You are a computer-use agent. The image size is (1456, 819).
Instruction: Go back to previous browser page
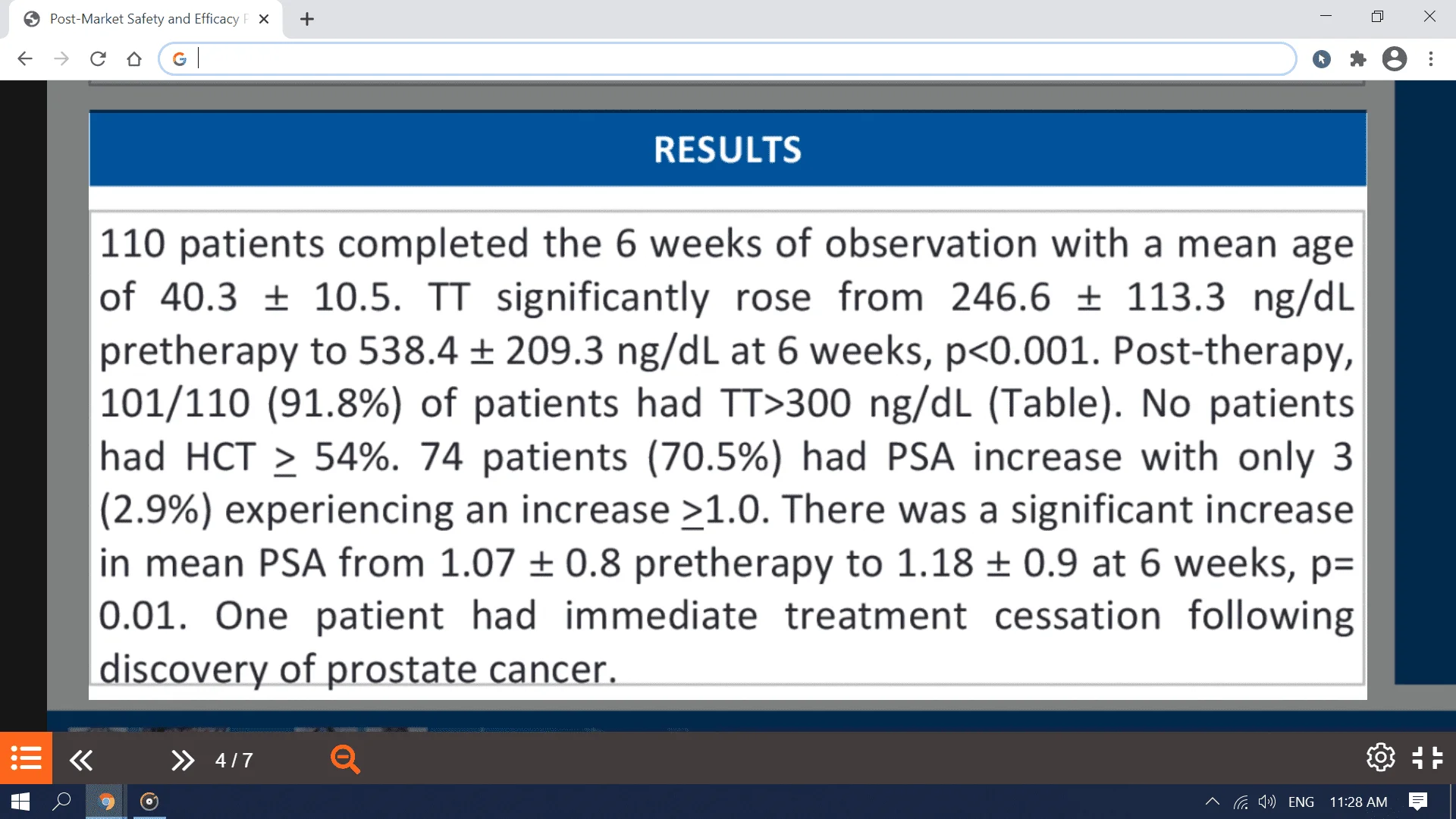(x=25, y=59)
